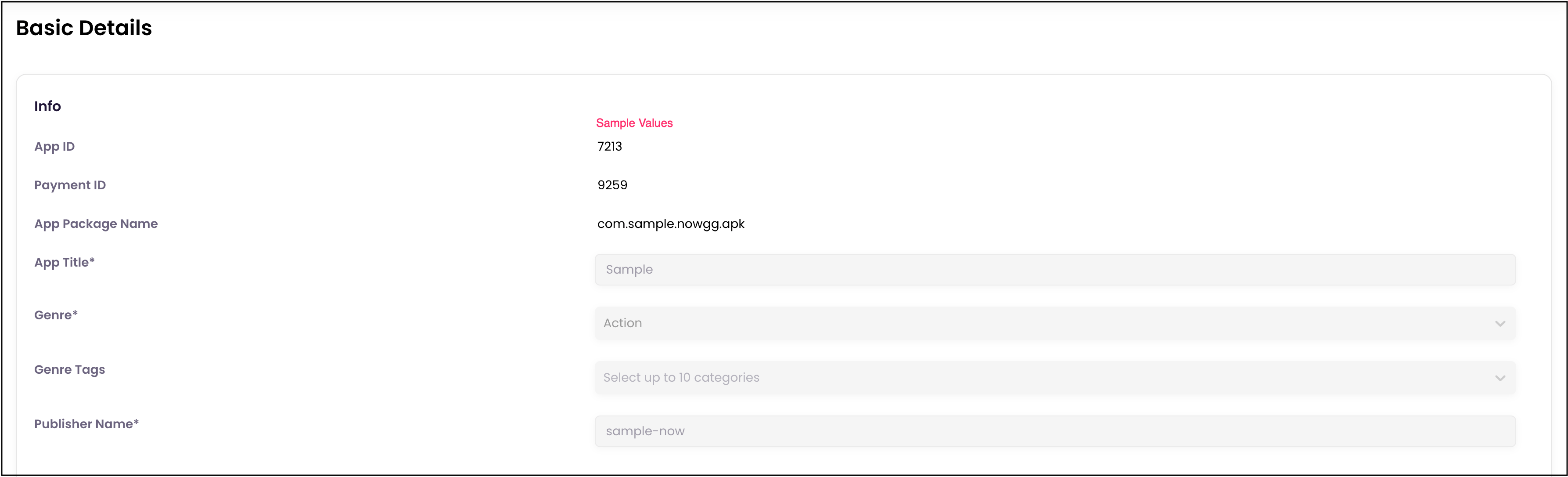Click the Publisher Name required label
This screenshot has height=477, width=1568.
(x=86, y=423)
